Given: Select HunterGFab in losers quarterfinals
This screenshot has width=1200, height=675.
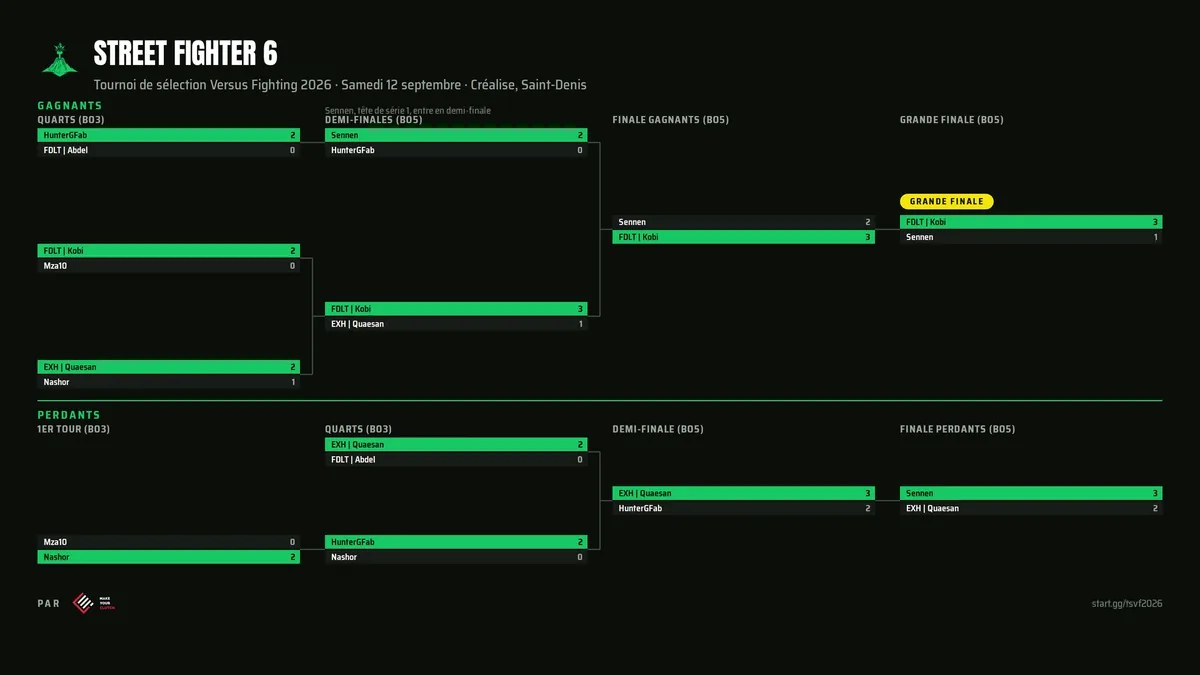Looking at the screenshot, I should click(456, 542).
